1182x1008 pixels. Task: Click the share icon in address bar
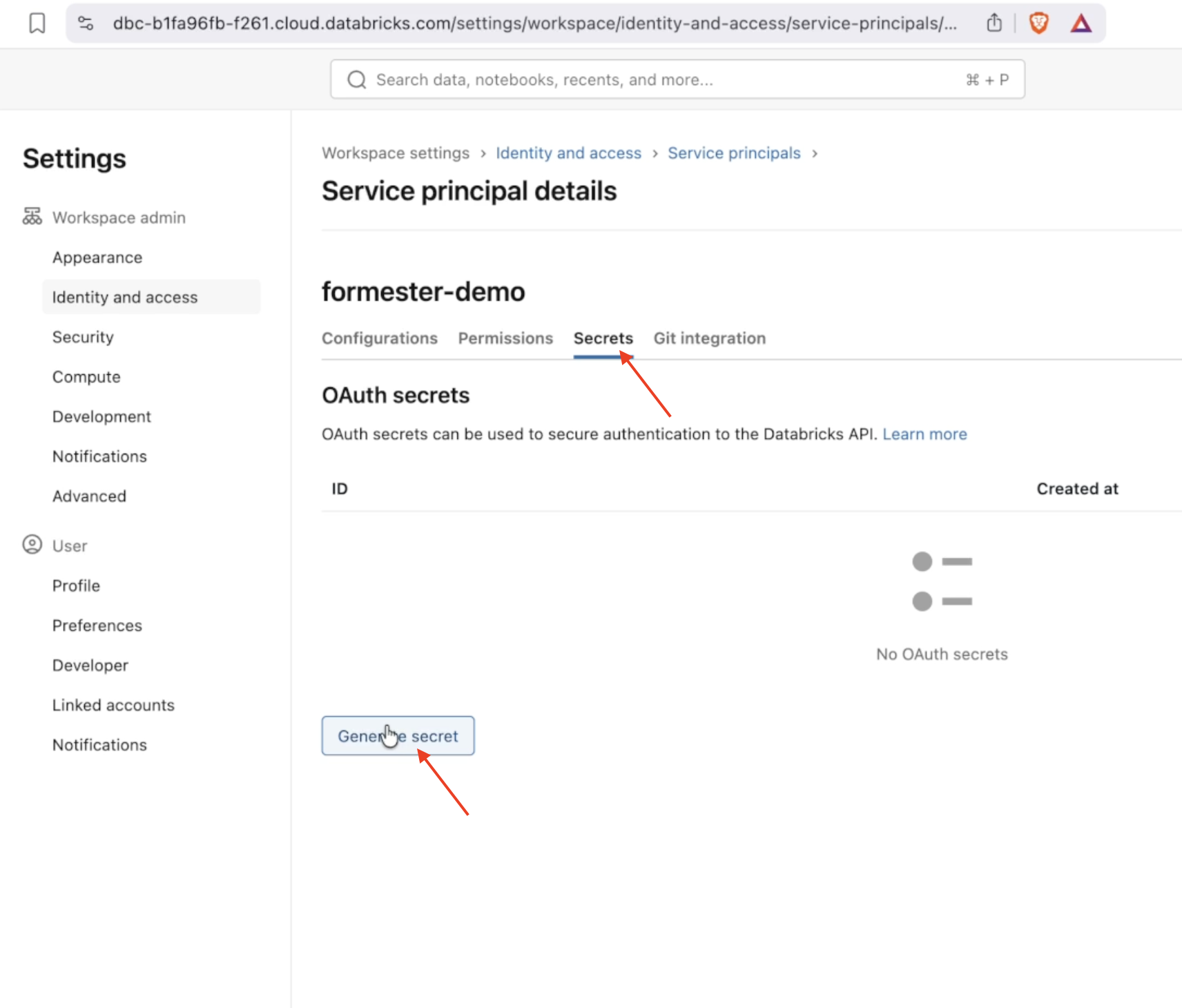click(x=994, y=23)
